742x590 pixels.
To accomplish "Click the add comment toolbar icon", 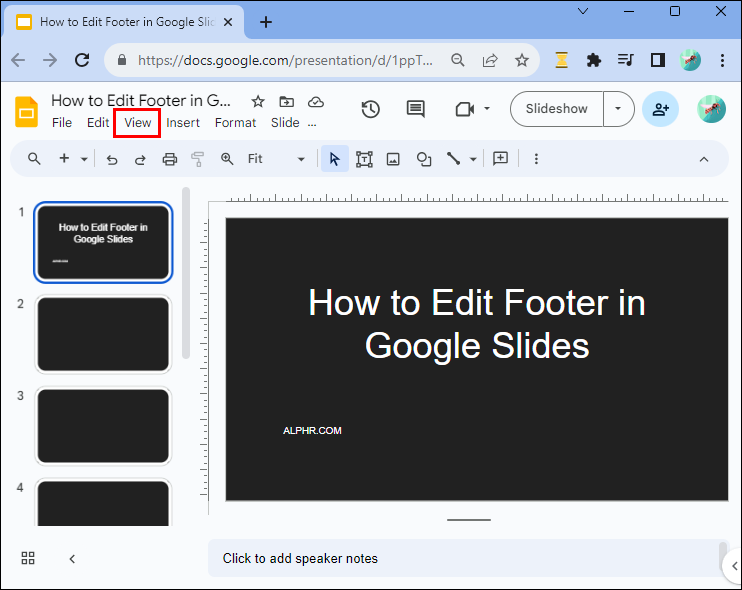I will coord(501,159).
